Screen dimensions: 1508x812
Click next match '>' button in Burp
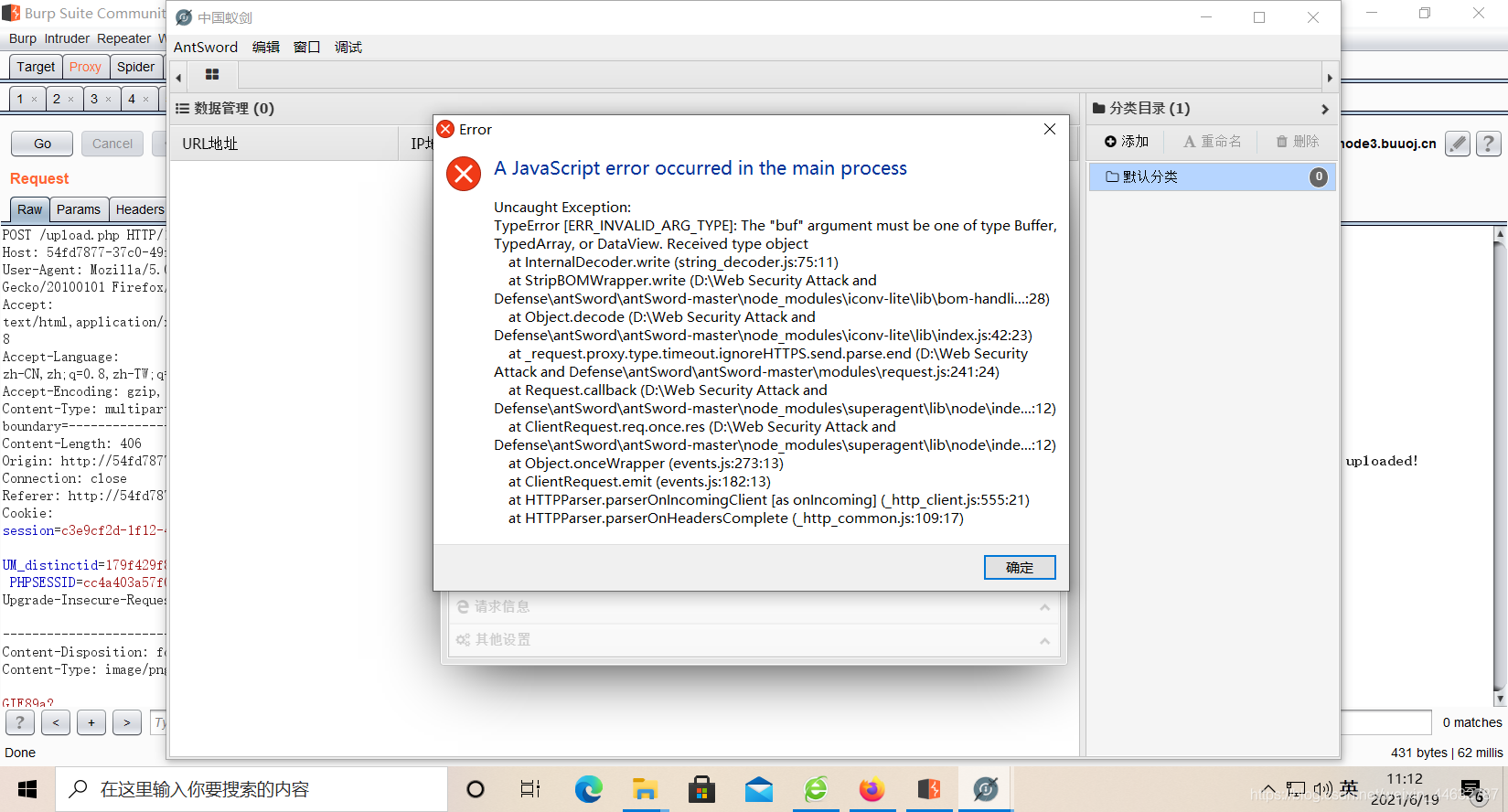coord(127,722)
